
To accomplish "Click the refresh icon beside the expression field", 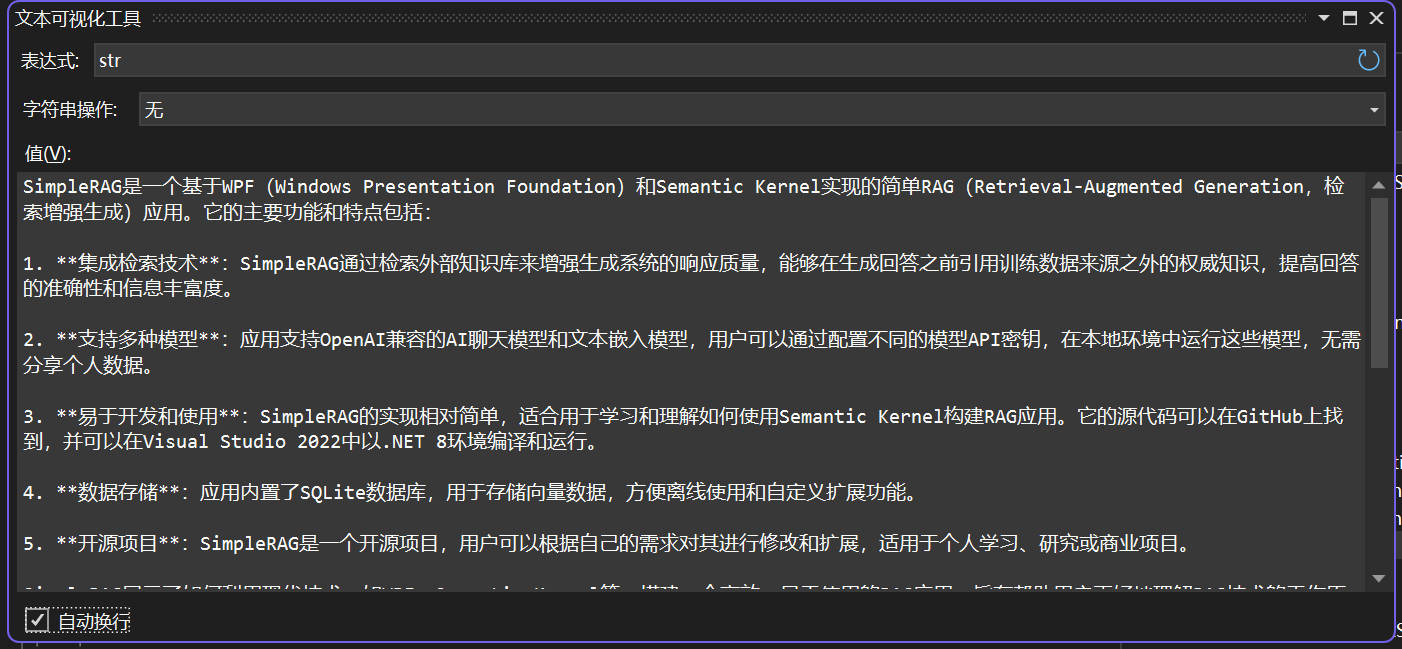I will click(1368, 61).
